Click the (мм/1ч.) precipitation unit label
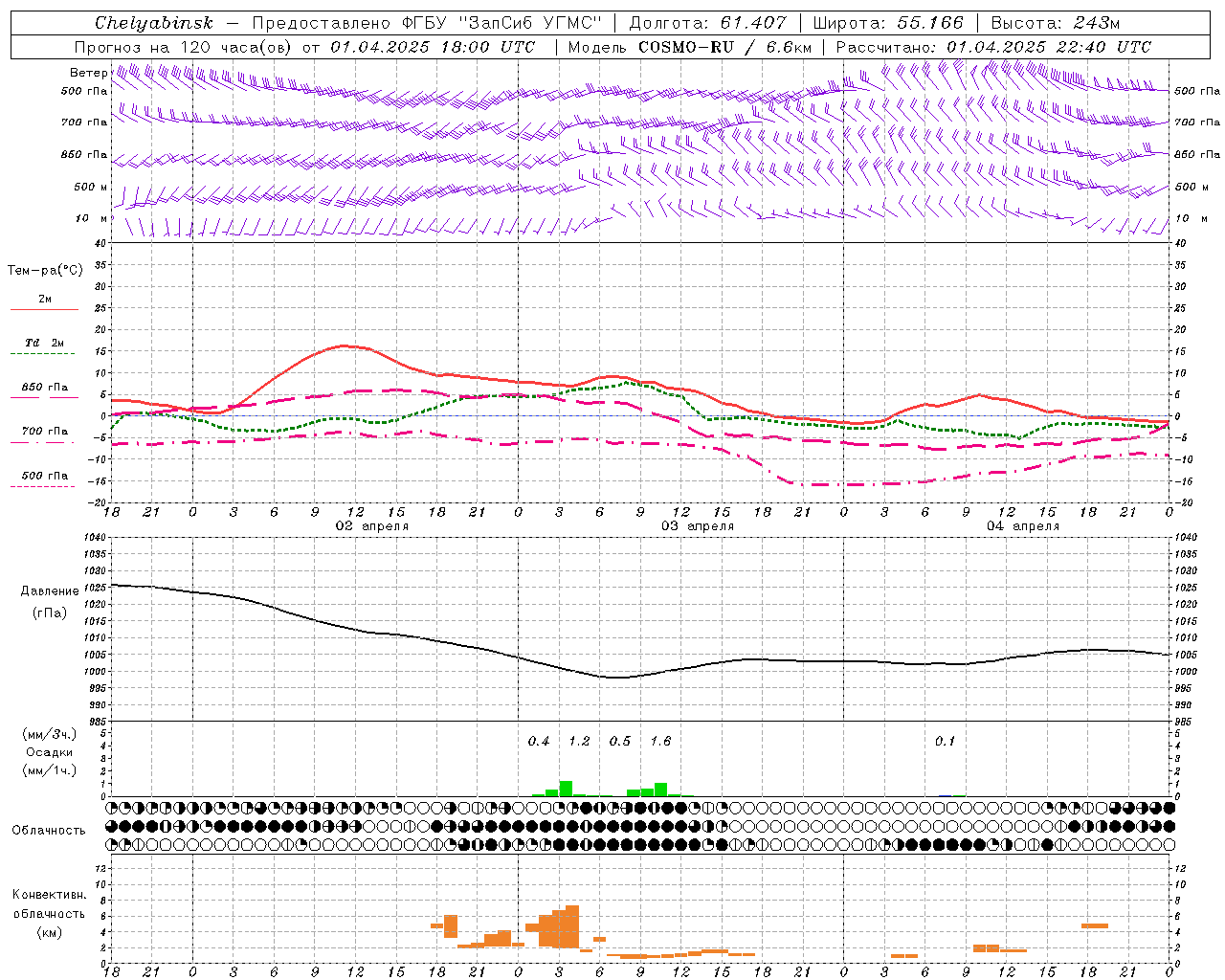This screenshot has height=980, width=1225. pos(50,770)
